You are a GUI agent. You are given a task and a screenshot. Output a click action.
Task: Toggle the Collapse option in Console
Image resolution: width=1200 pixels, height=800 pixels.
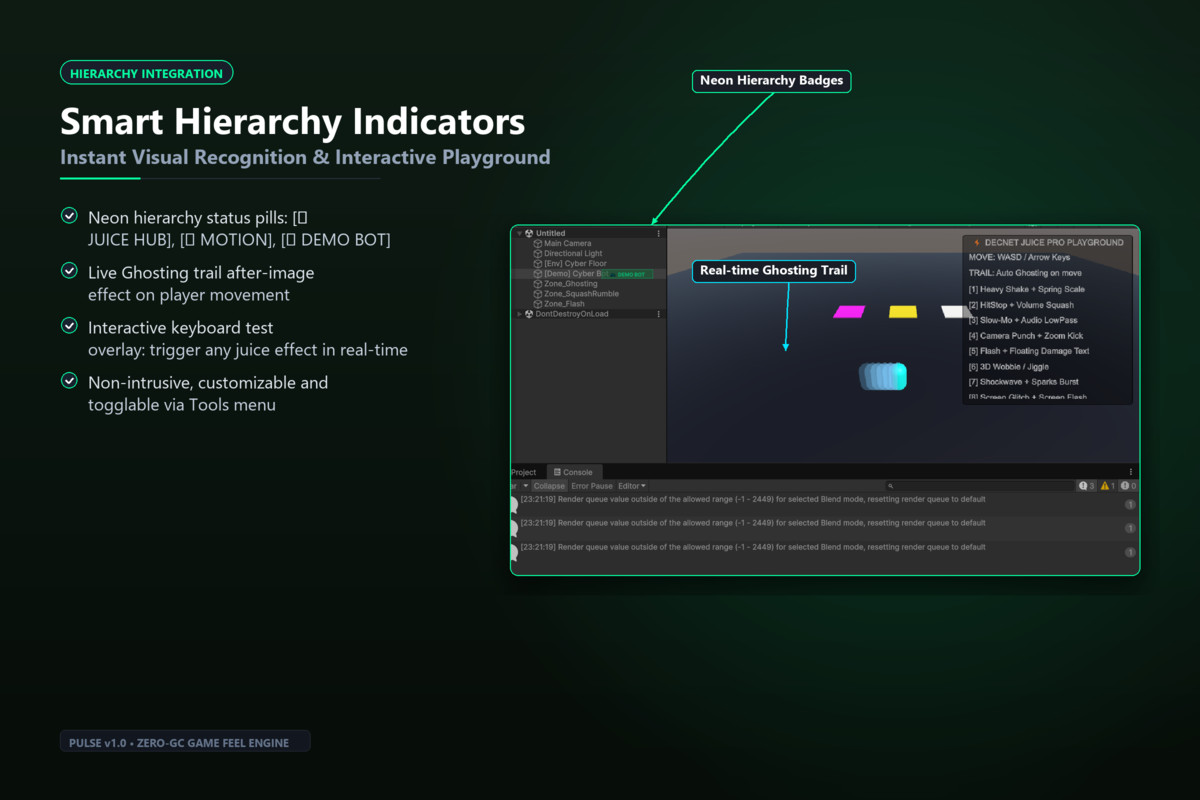pyautogui.click(x=548, y=486)
